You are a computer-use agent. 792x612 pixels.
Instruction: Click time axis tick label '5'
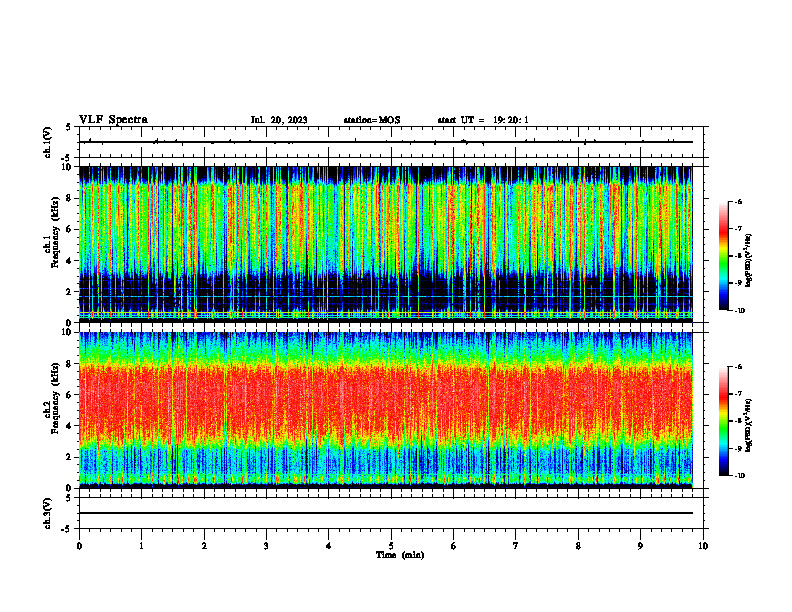391,546
